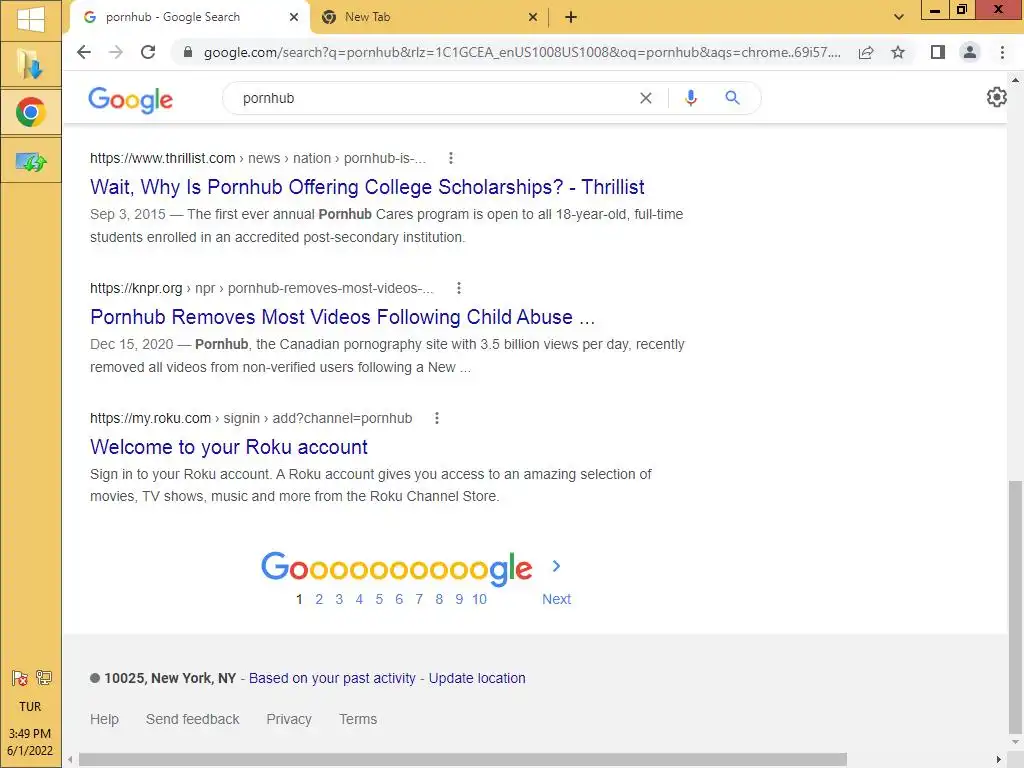Open the tab search dropdown arrow

tap(899, 17)
